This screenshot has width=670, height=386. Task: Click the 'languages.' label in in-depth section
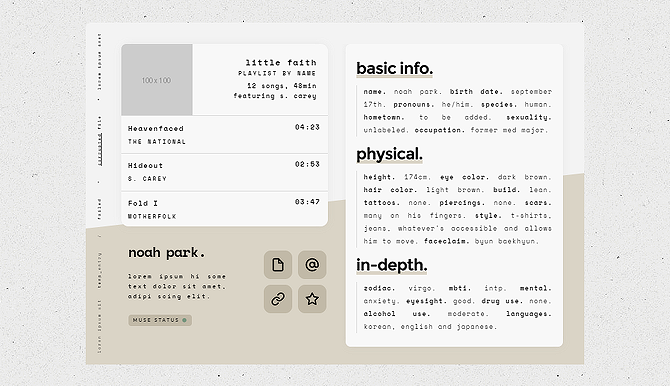(529, 314)
